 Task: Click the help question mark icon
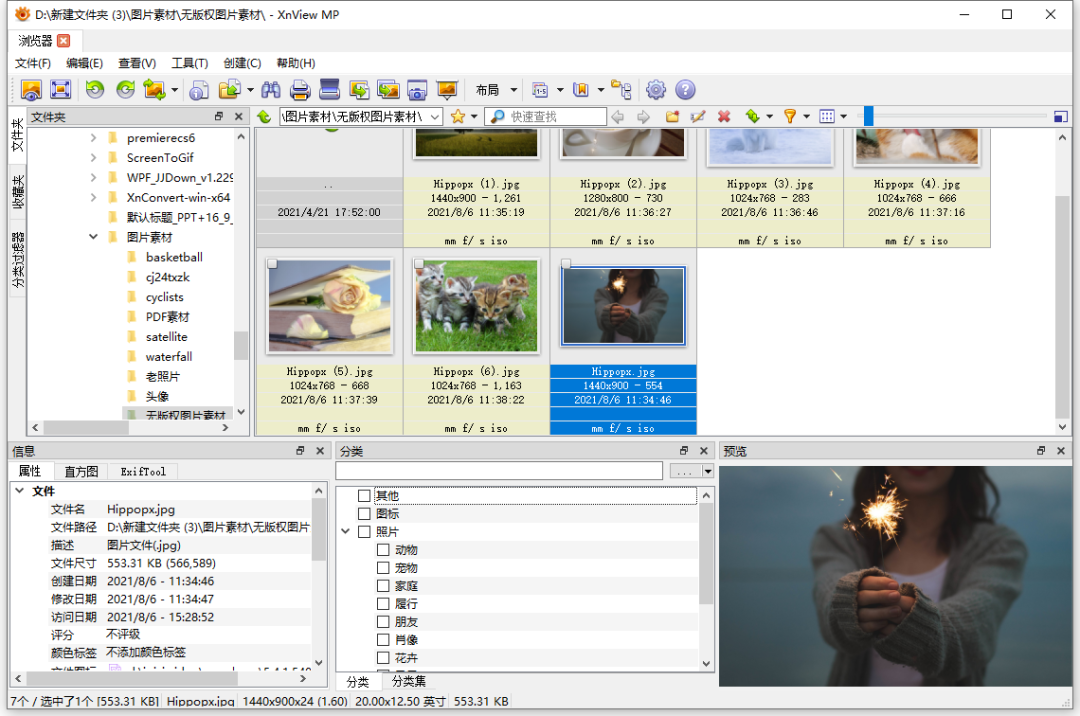tap(685, 90)
